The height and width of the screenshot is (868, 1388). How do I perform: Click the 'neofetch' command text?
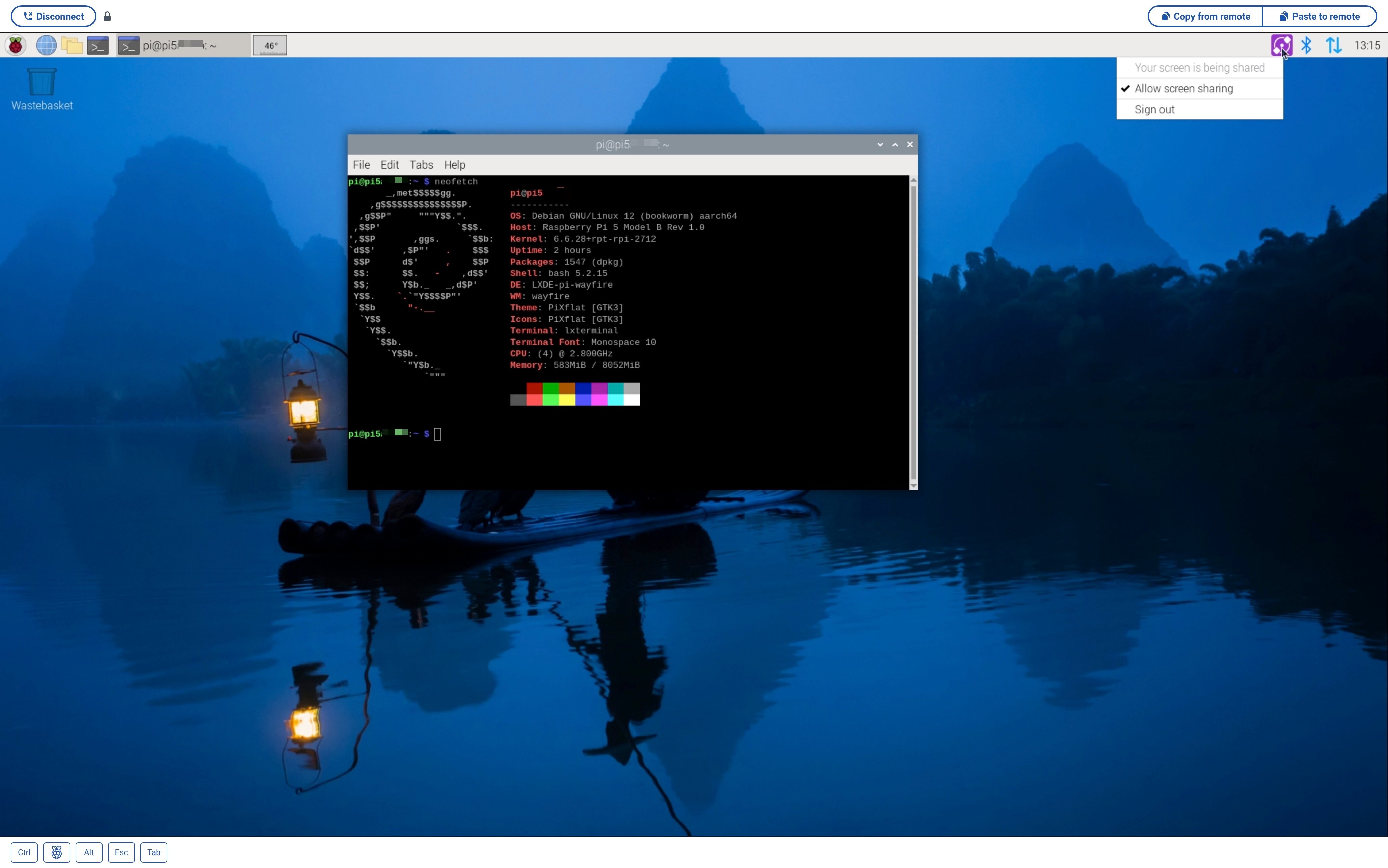(x=456, y=182)
